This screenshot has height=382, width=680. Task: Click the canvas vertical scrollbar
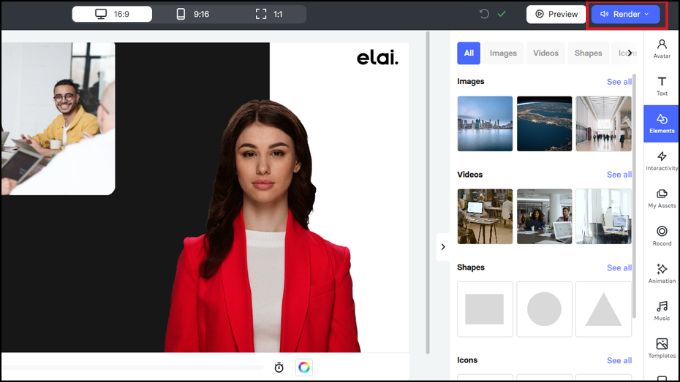pyautogui.click(x=428, y=193)
